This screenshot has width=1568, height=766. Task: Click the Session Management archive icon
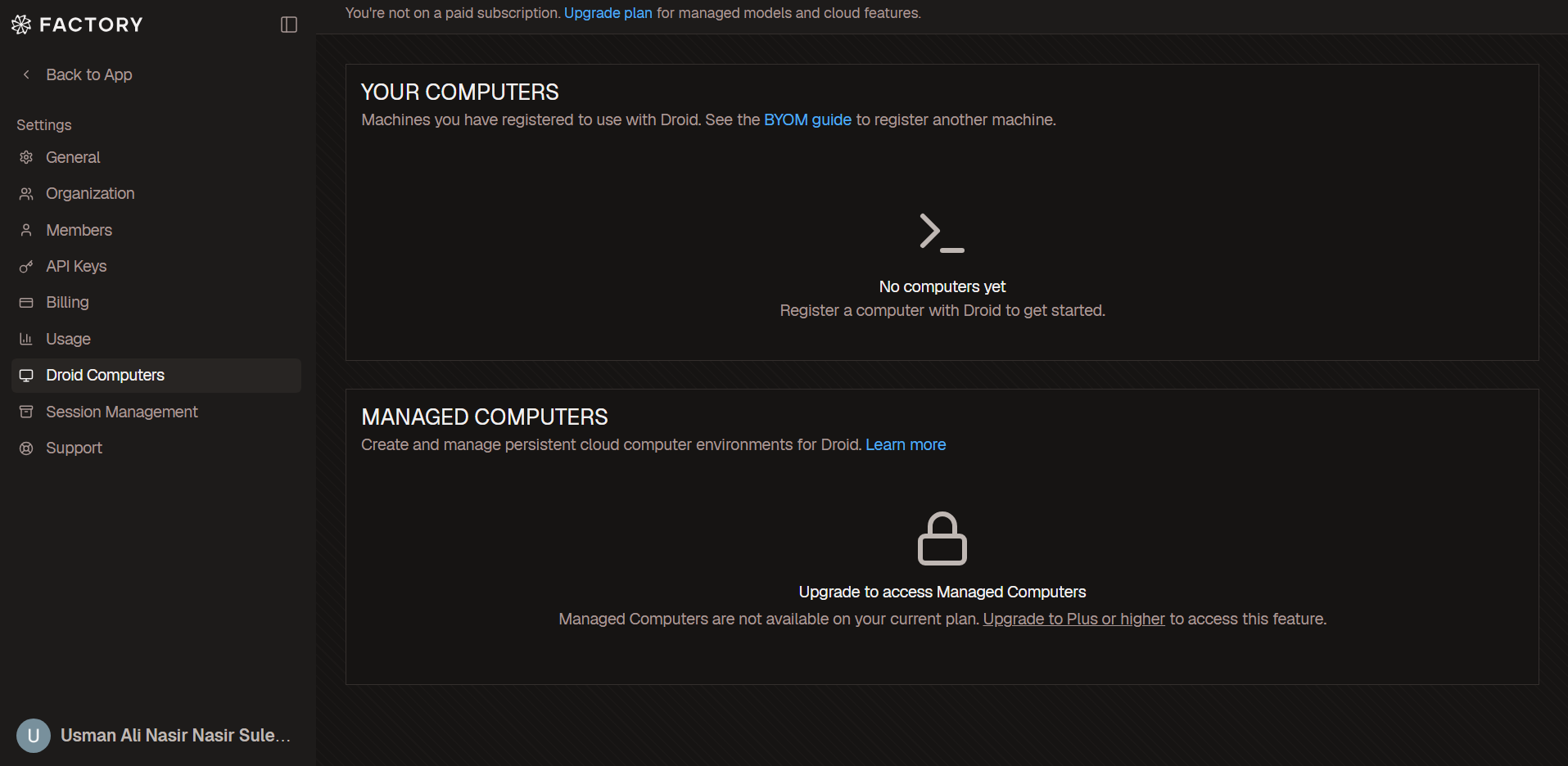click(x=26, y=412)
